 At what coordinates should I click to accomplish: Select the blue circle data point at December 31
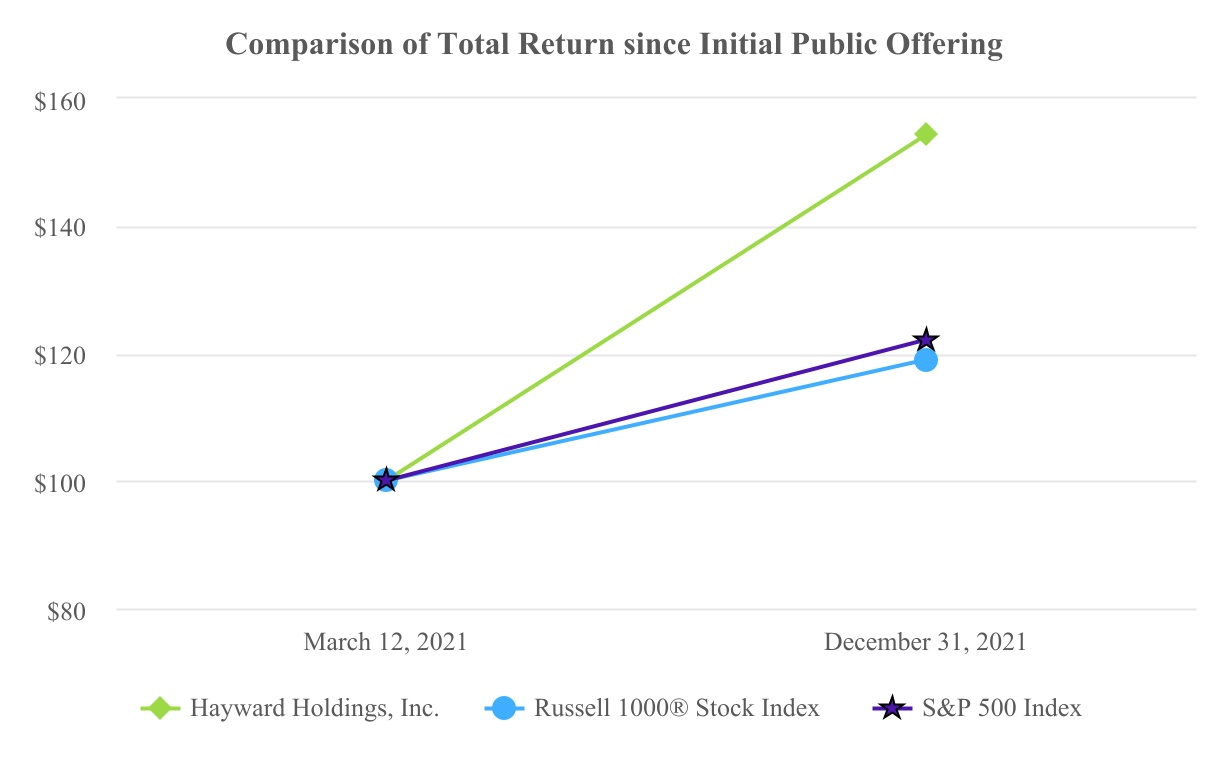click(926, 359)
